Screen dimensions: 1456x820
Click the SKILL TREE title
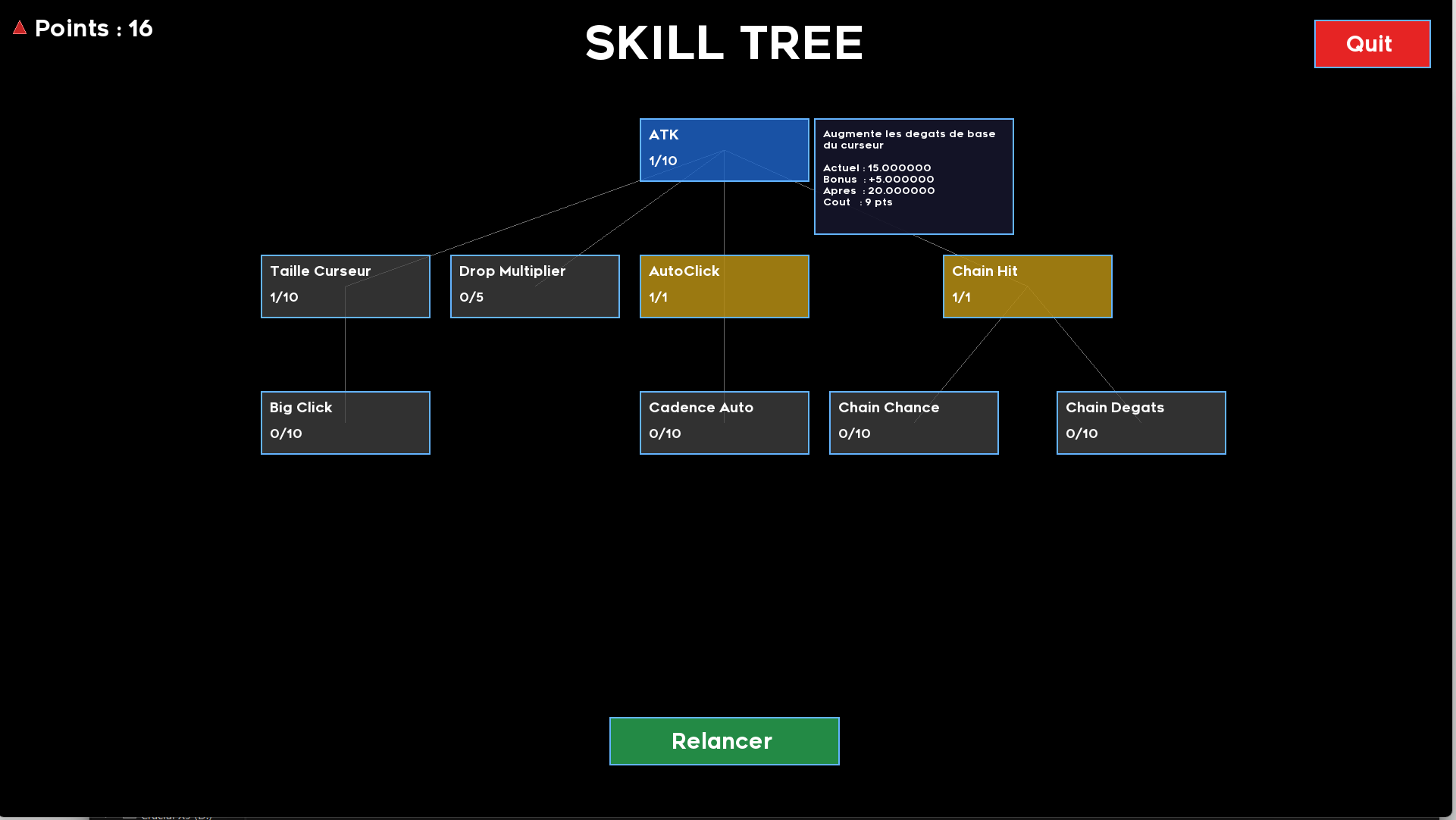click(724, 43)
